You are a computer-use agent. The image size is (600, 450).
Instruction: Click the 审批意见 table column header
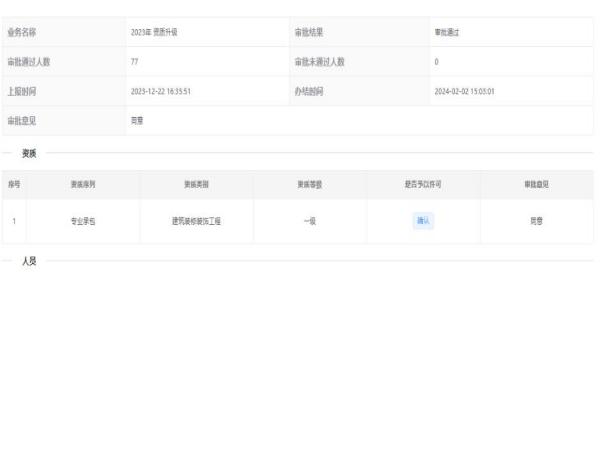537,184
